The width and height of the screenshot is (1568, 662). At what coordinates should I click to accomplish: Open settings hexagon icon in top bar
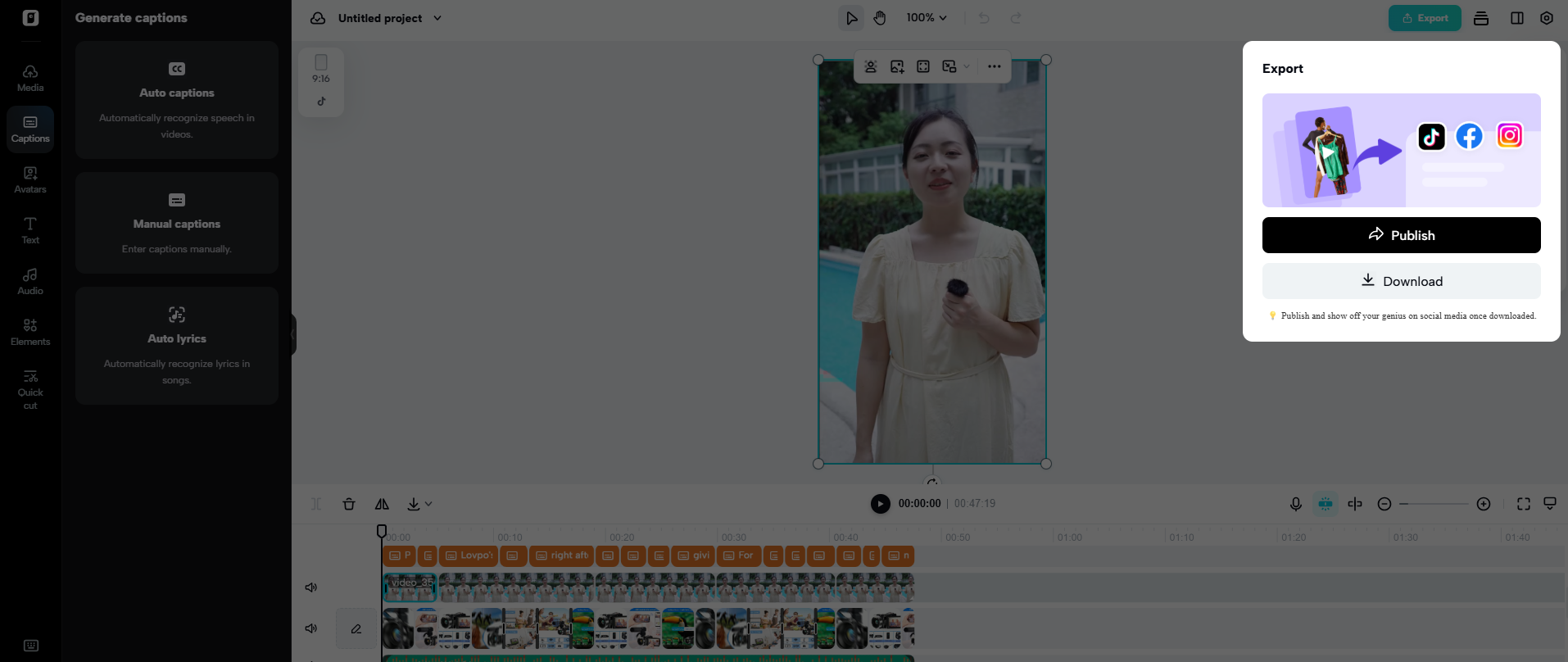1547,18
